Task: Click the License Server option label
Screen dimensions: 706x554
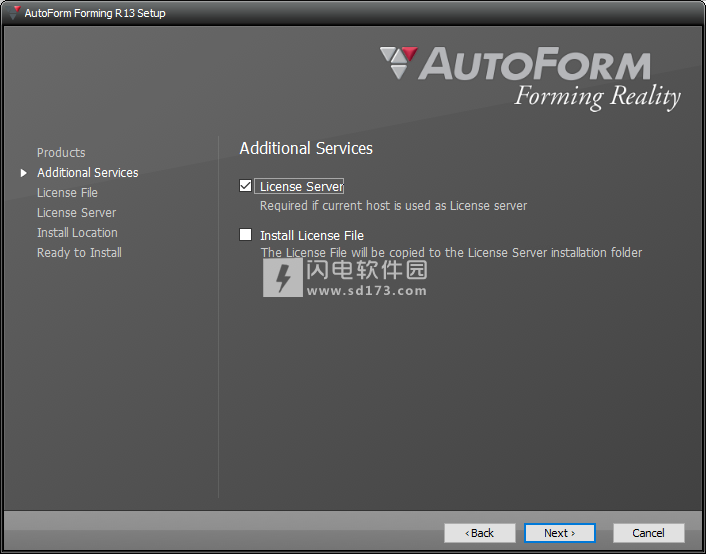Action: [301, 186]
